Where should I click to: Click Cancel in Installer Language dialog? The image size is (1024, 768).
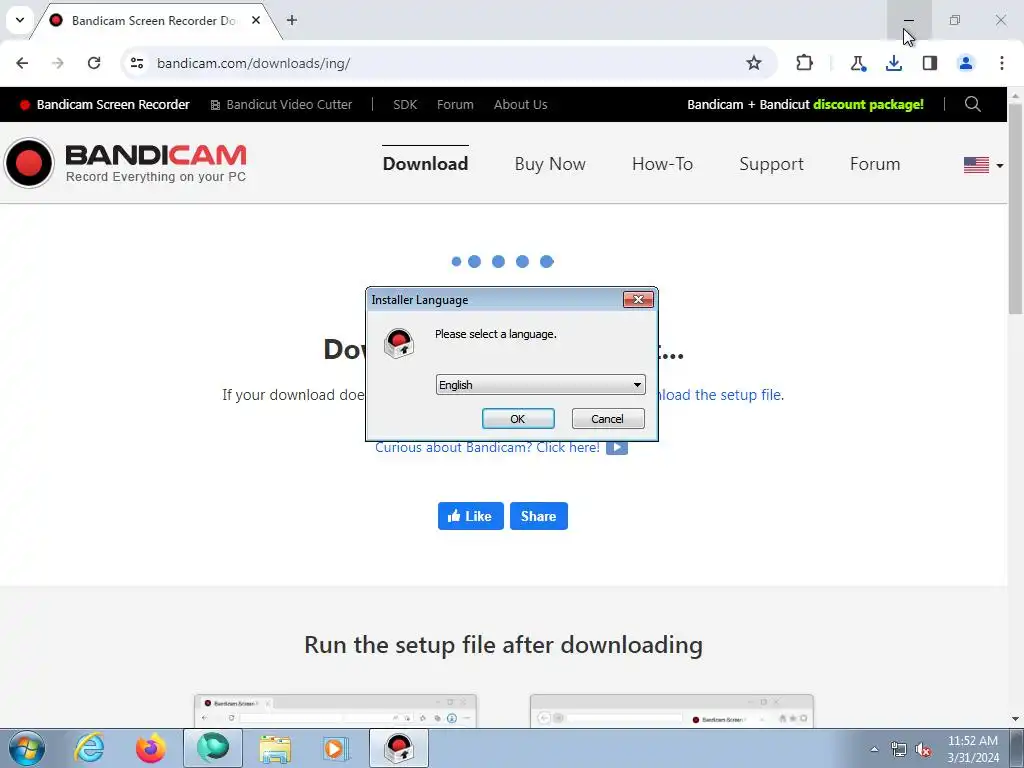[607, 419]
